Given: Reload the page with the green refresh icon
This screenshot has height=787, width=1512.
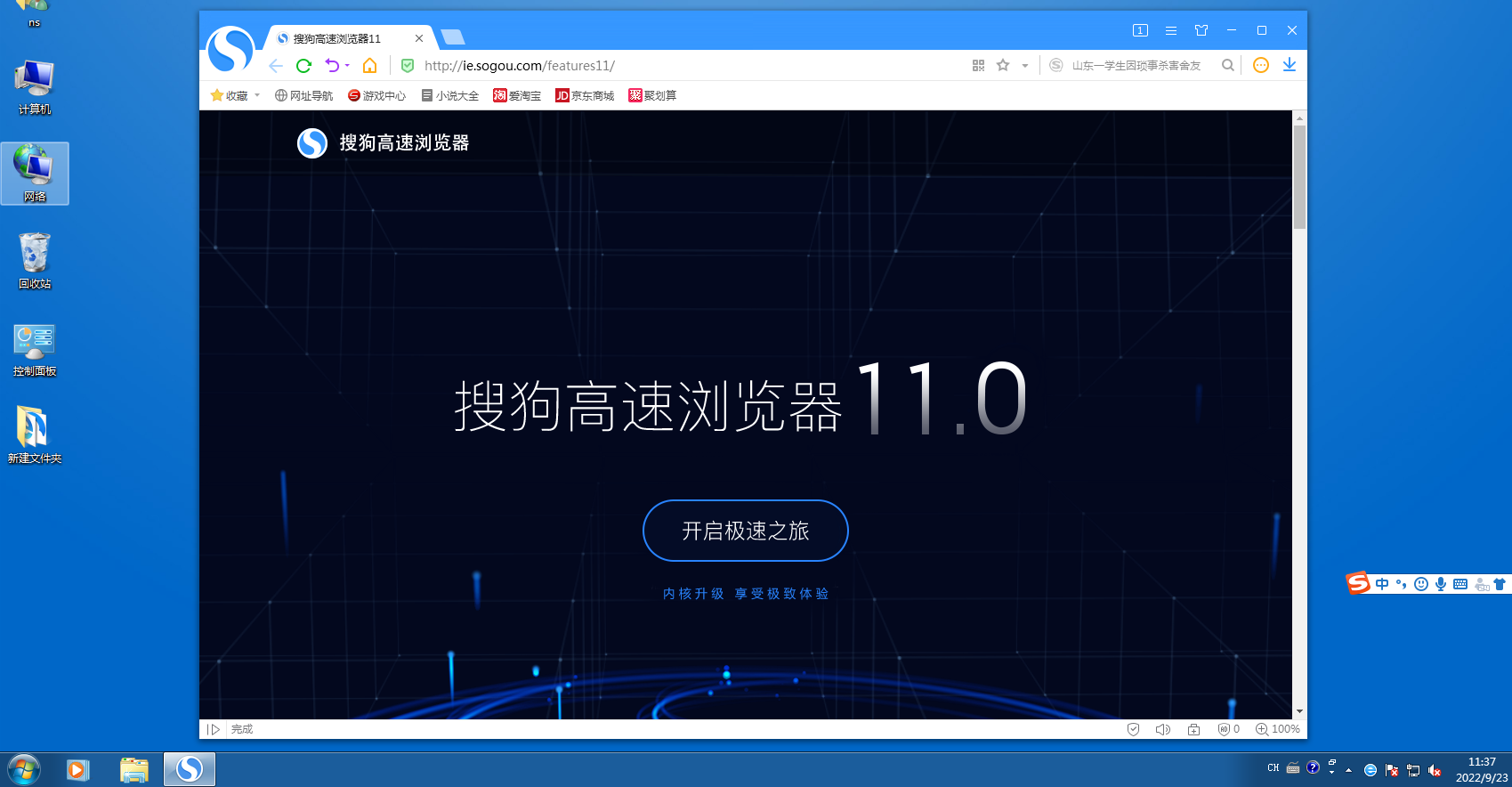Looking at the screenshot, I should [x=303, y=66].
